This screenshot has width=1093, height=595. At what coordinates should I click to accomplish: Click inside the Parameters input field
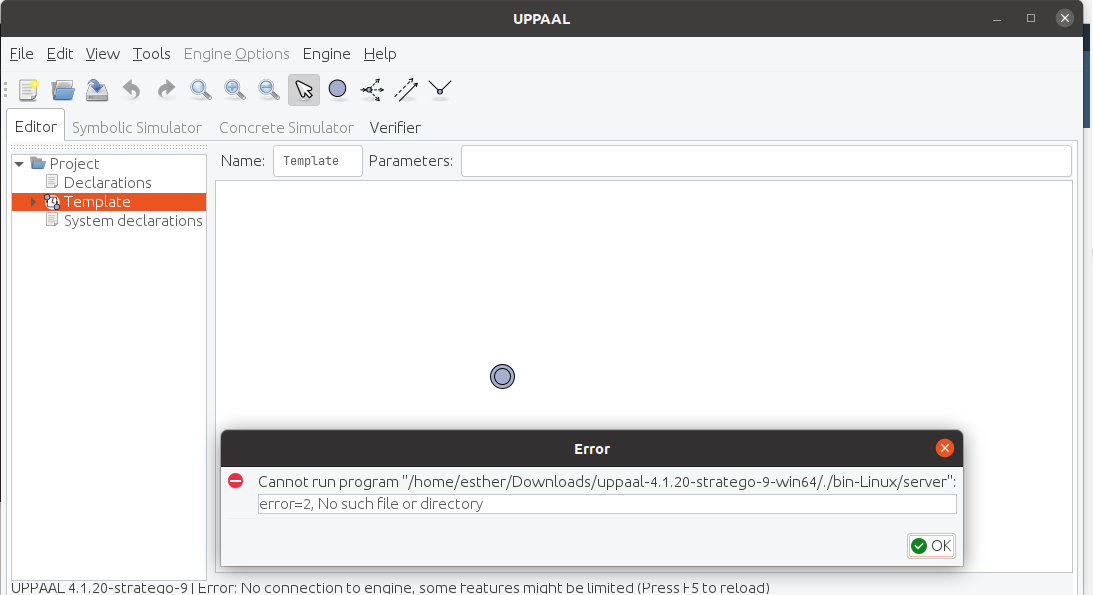click(x=766, y=160)
